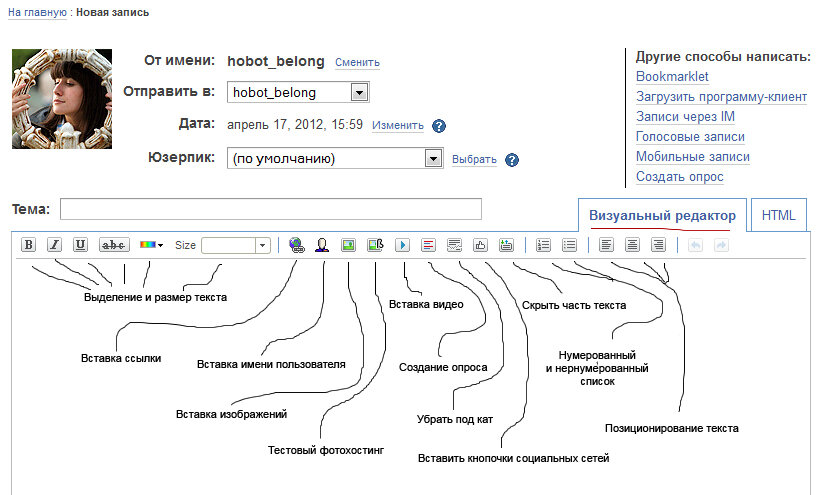Open the 'Отправить в' journal dropdown
The width and height of the screenshot is (823, 495).
(x=359, y=93)
